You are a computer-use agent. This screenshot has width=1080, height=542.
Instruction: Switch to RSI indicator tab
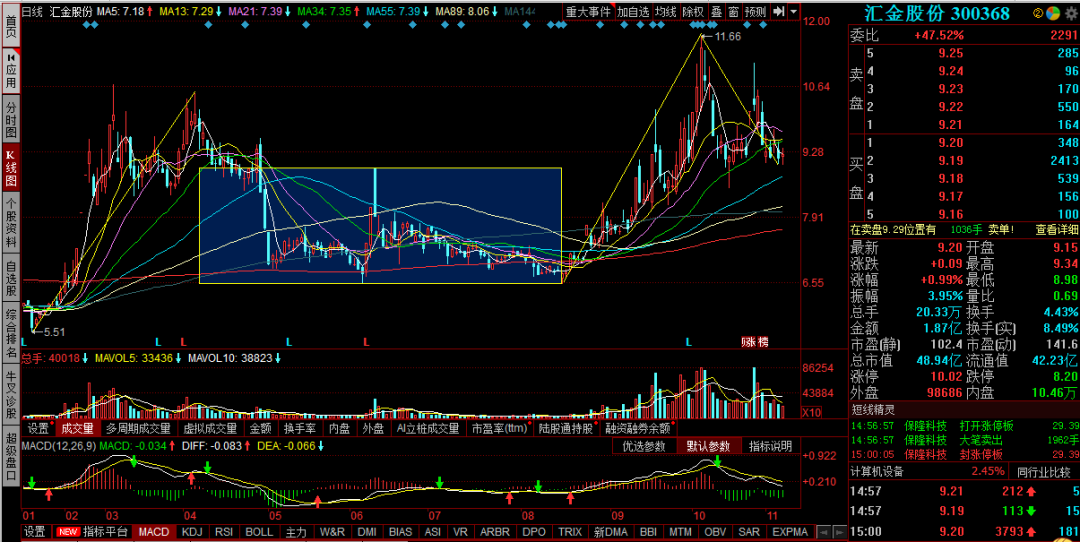tap(224, 532)
